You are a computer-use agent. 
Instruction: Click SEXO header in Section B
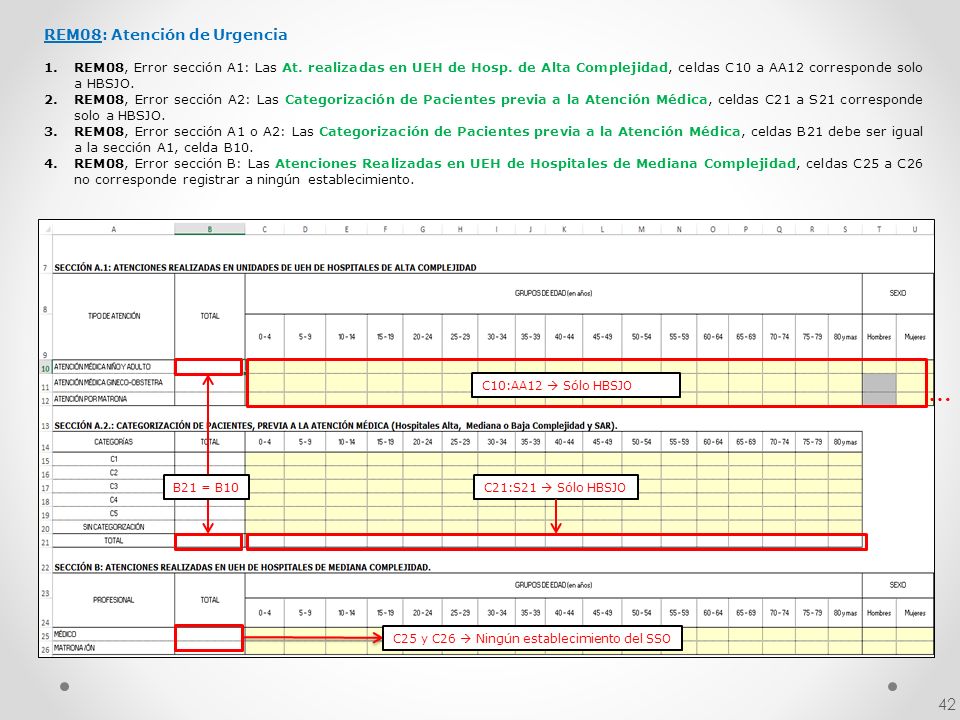point(898,585)
